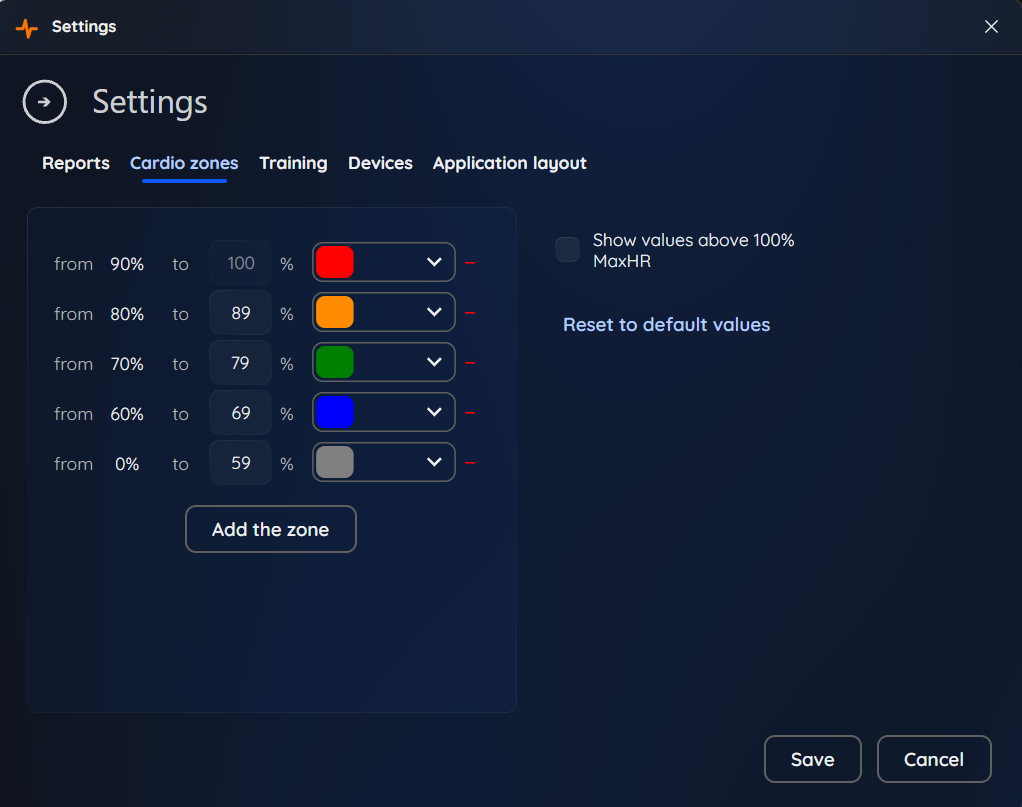Click the red color swatch
Image resolution: width=1022 pixels, height=807 pixels.
coord(335,262)
